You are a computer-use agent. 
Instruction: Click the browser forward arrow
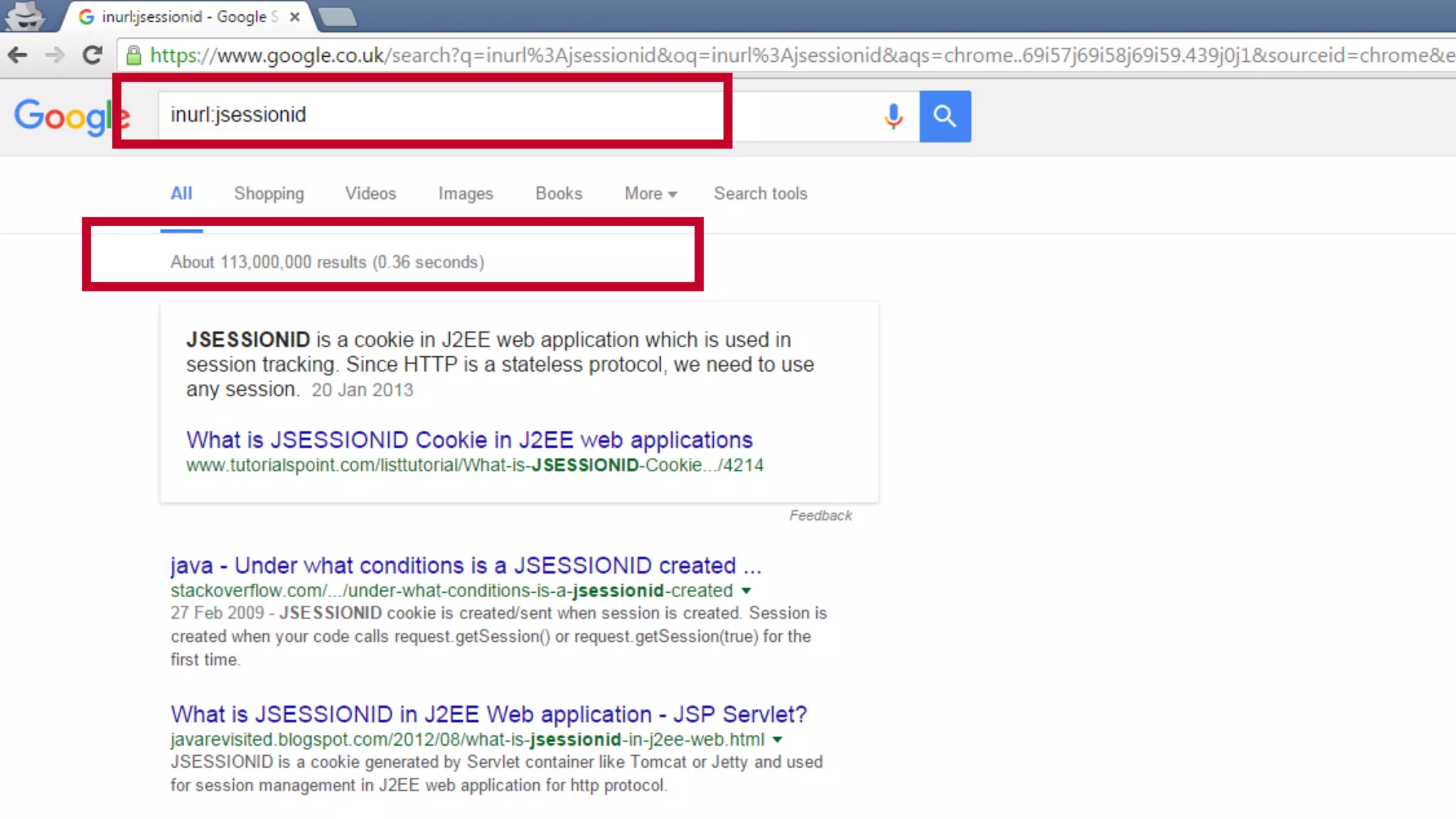pos(55,55)
